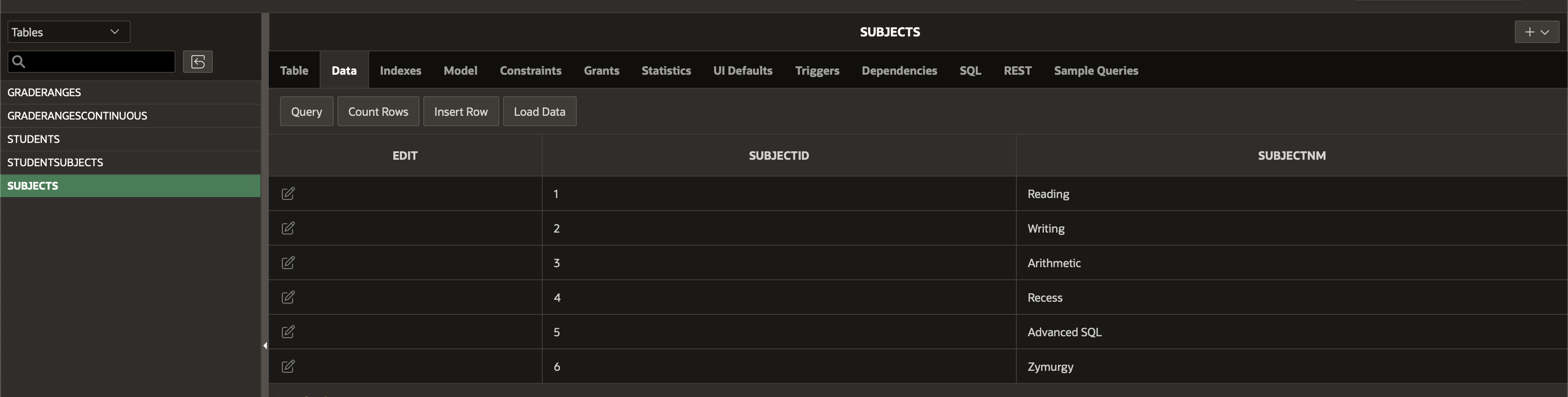Viewport: 1568px width, 397px height.
Task: Edit the Recess row
Action: (x=288, y=297)
